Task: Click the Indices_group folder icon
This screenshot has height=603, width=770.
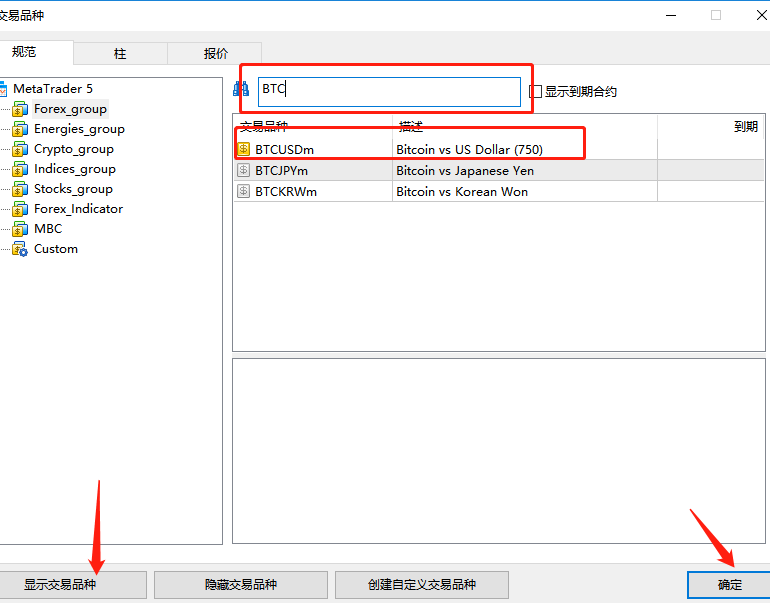Action: click(20, 169)
